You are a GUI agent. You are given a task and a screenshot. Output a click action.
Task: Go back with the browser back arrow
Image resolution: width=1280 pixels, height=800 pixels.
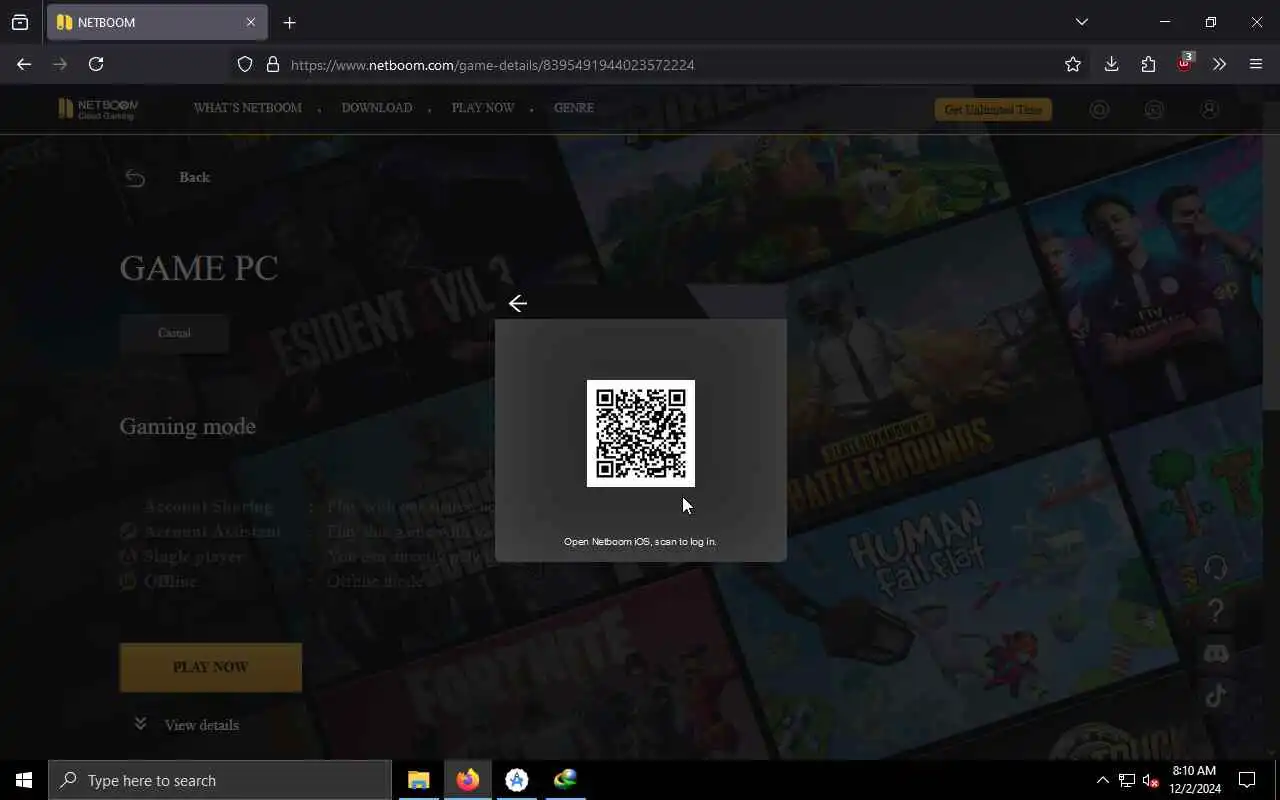(24, 64)
